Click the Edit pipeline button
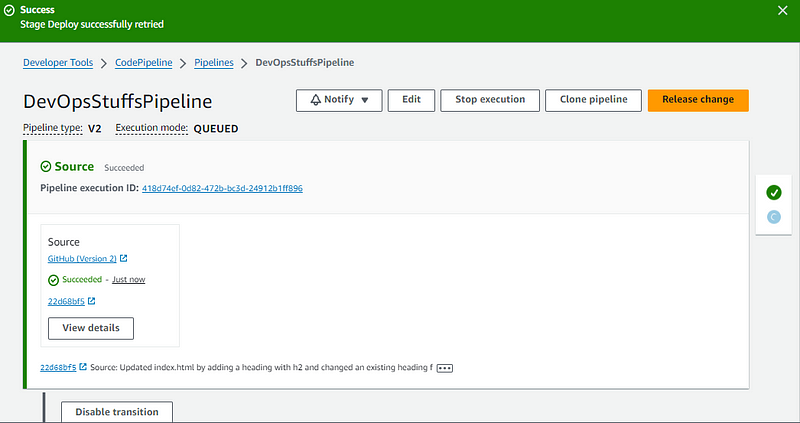This screenshot has width=800, height=423. [411, 100]
